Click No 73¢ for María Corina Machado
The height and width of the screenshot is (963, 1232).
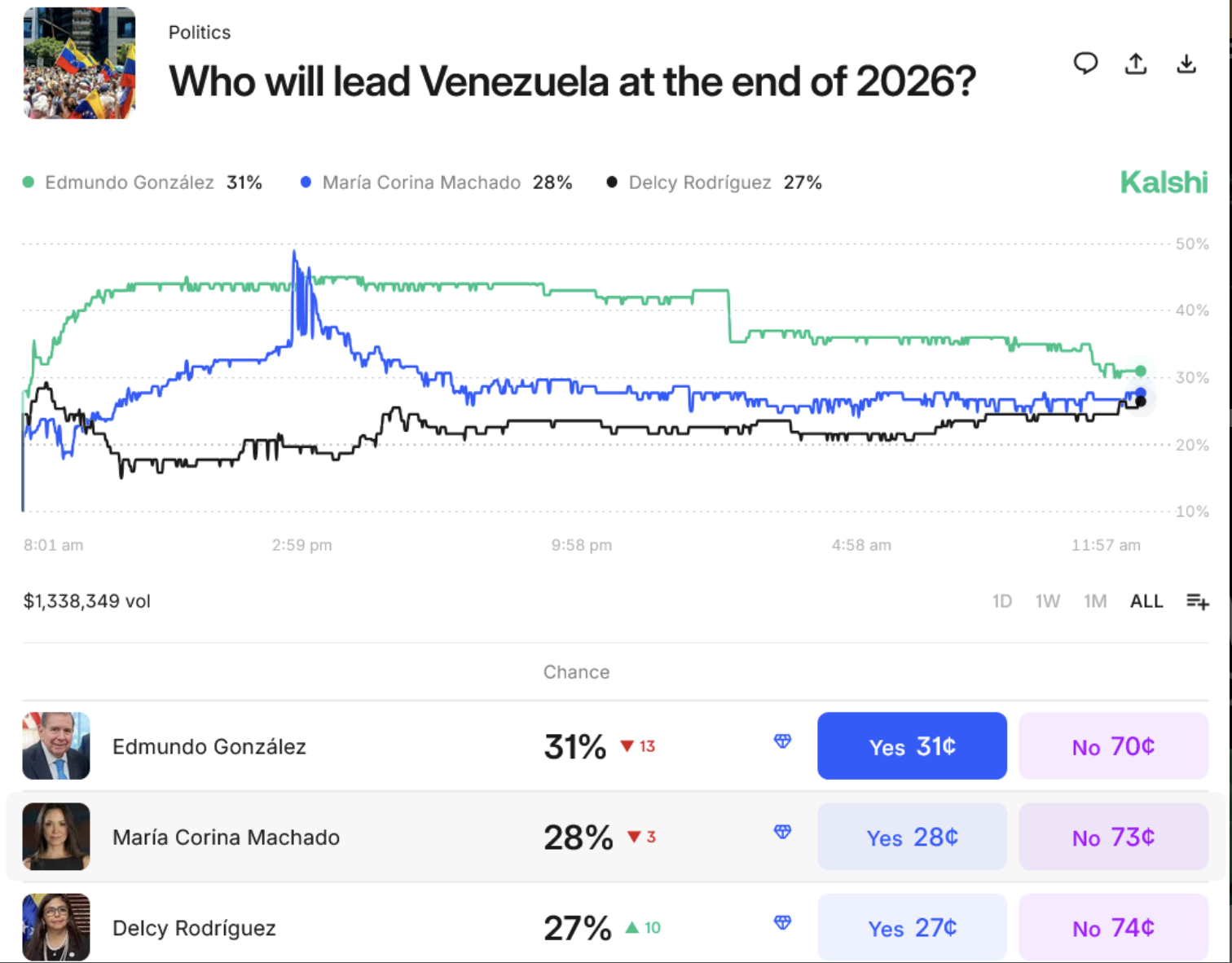pyautogui.click(x=1113, y=837)
